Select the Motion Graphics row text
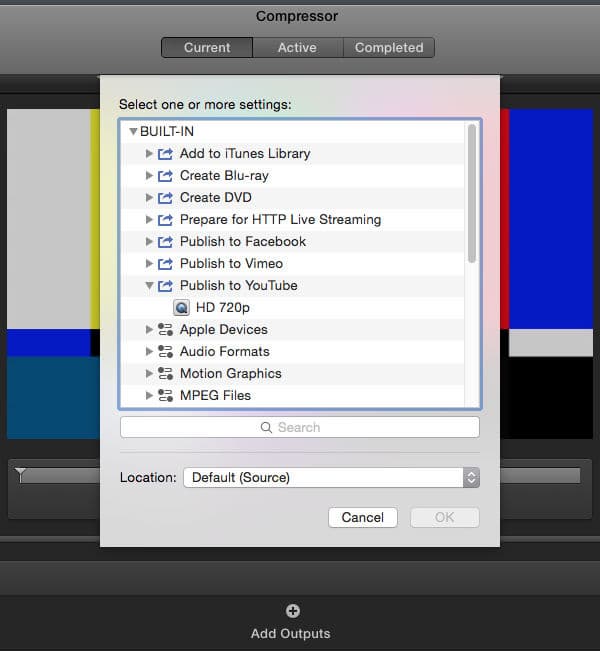The image size is (600, 651). [x=231, y=374]
